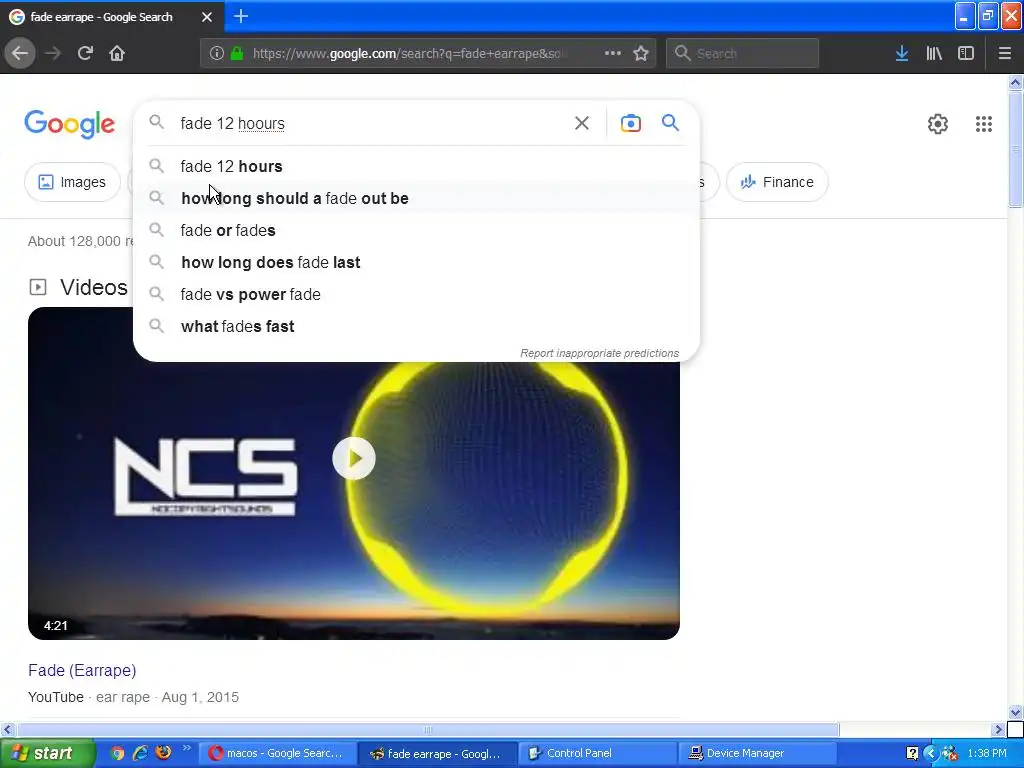The width and height of the screenshot is (1024, 768).
Task: Click the 1:38 PM system clock
Action: click(987, 754)
